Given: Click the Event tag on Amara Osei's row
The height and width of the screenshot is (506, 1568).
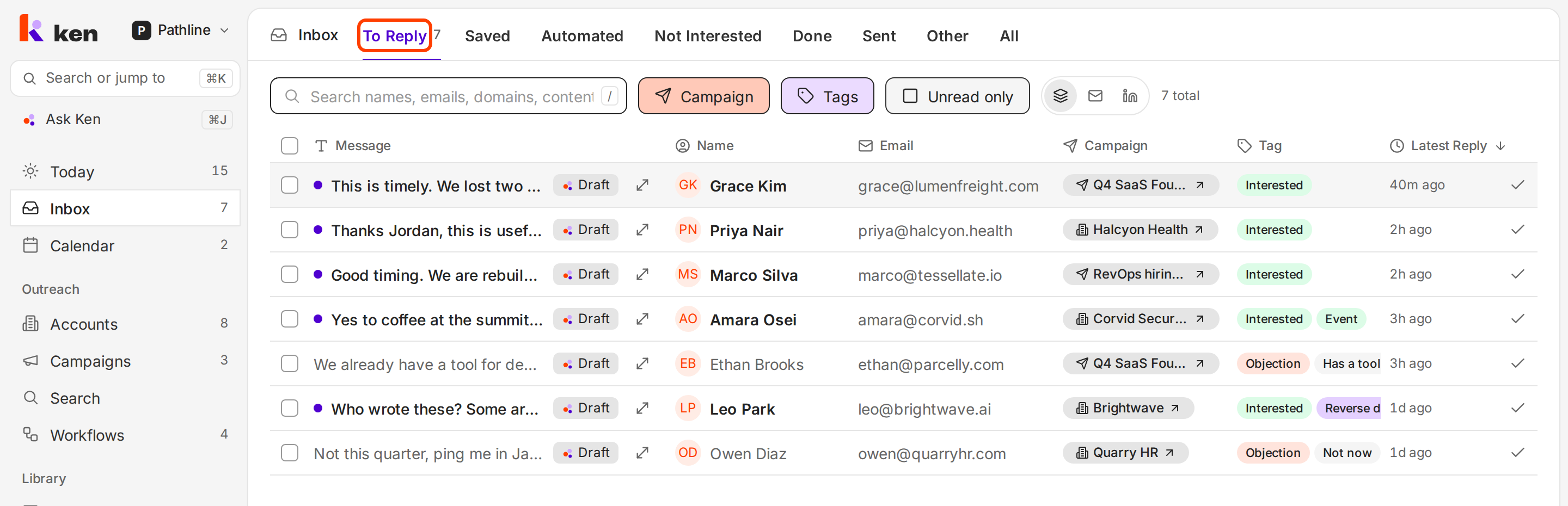Looking at the screenshot, I should click(x=1340, y=319).
